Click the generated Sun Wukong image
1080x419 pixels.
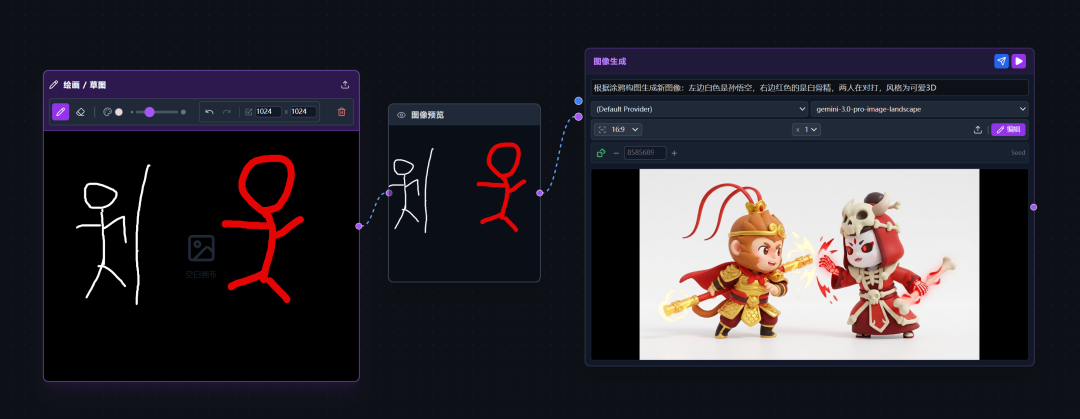(x=809, y=264)
